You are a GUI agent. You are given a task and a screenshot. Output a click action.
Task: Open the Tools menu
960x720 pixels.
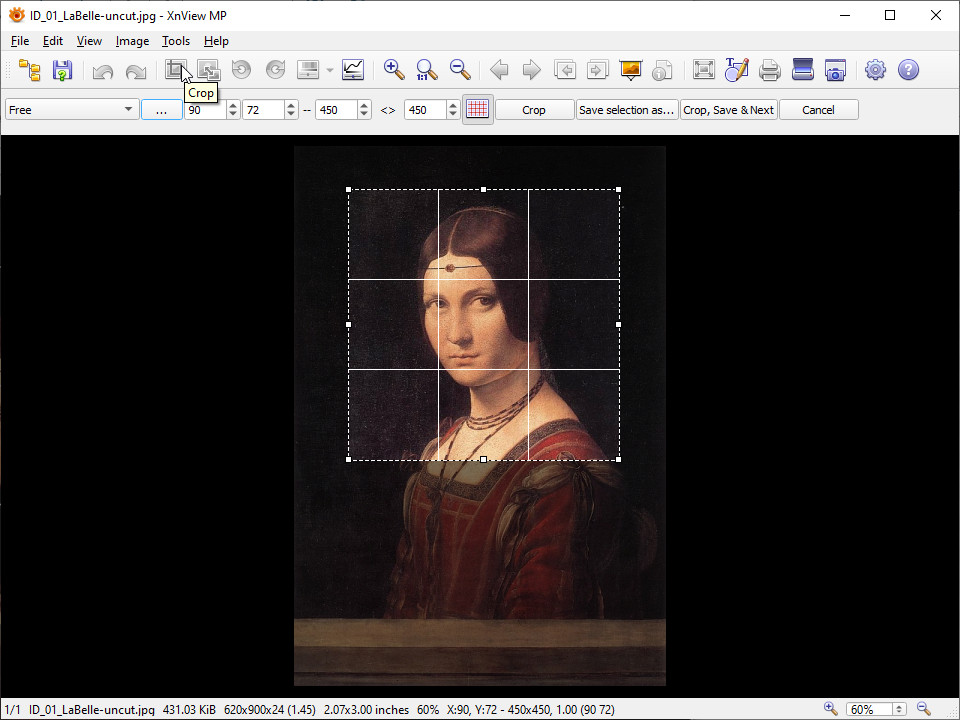pyautogui.click(x=176, y=41)
